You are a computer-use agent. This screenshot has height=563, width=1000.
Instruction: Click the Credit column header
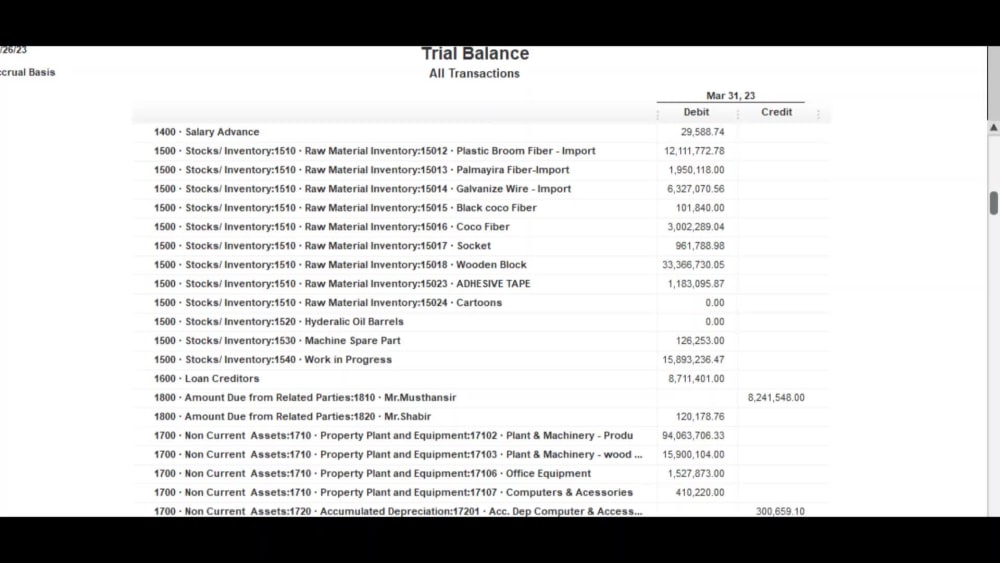[x=776, y=112]
